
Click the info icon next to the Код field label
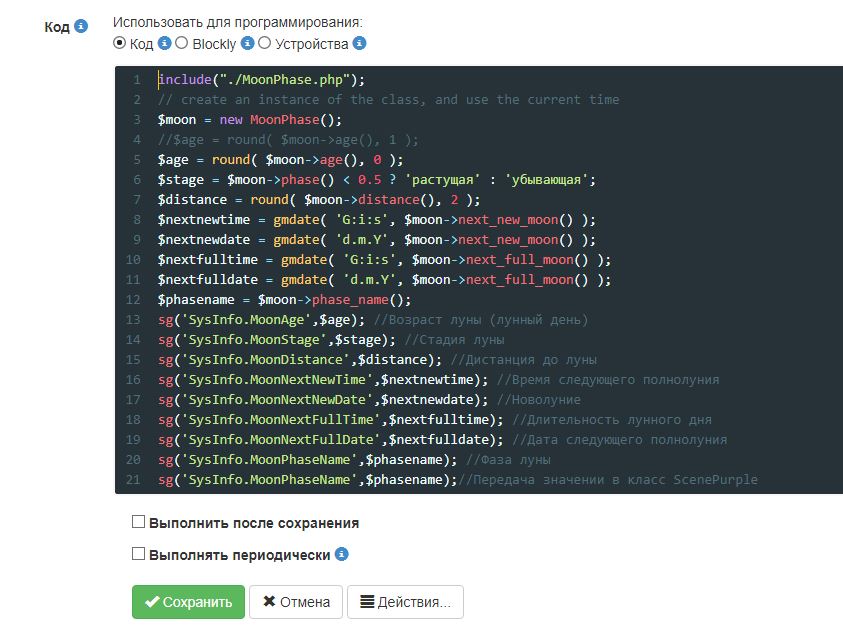point(81,27)
